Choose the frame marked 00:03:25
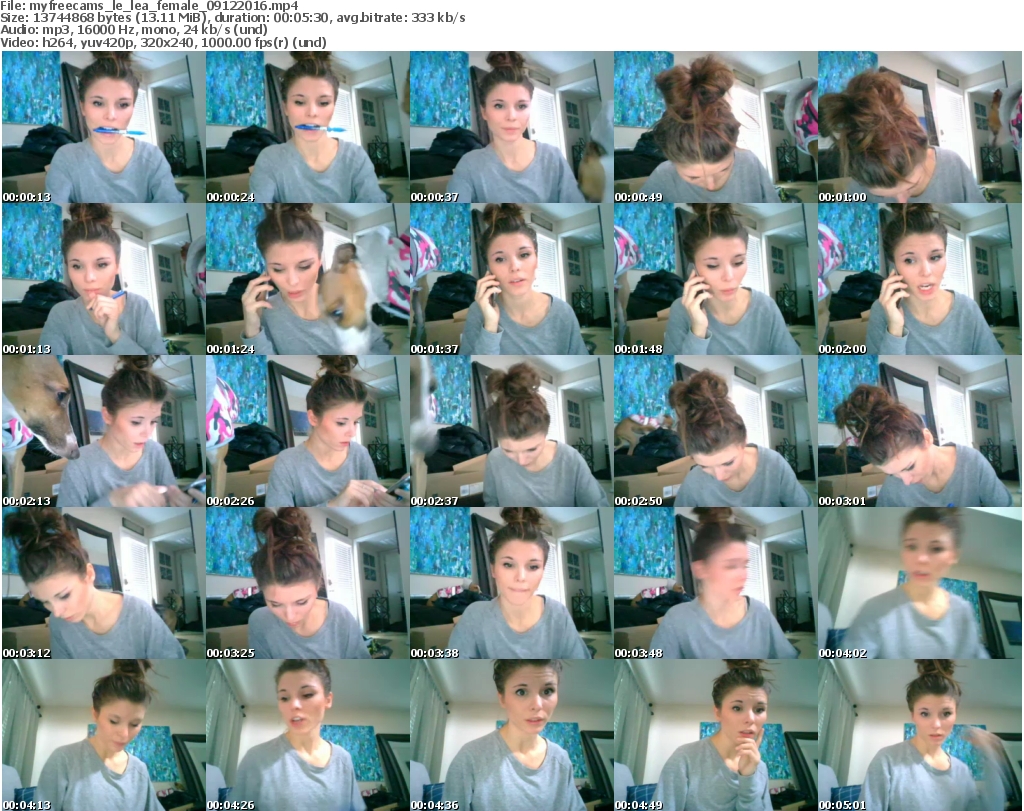Image resolution: width=1024 pixels, height=811 pixels. click(x=308, y=583)
